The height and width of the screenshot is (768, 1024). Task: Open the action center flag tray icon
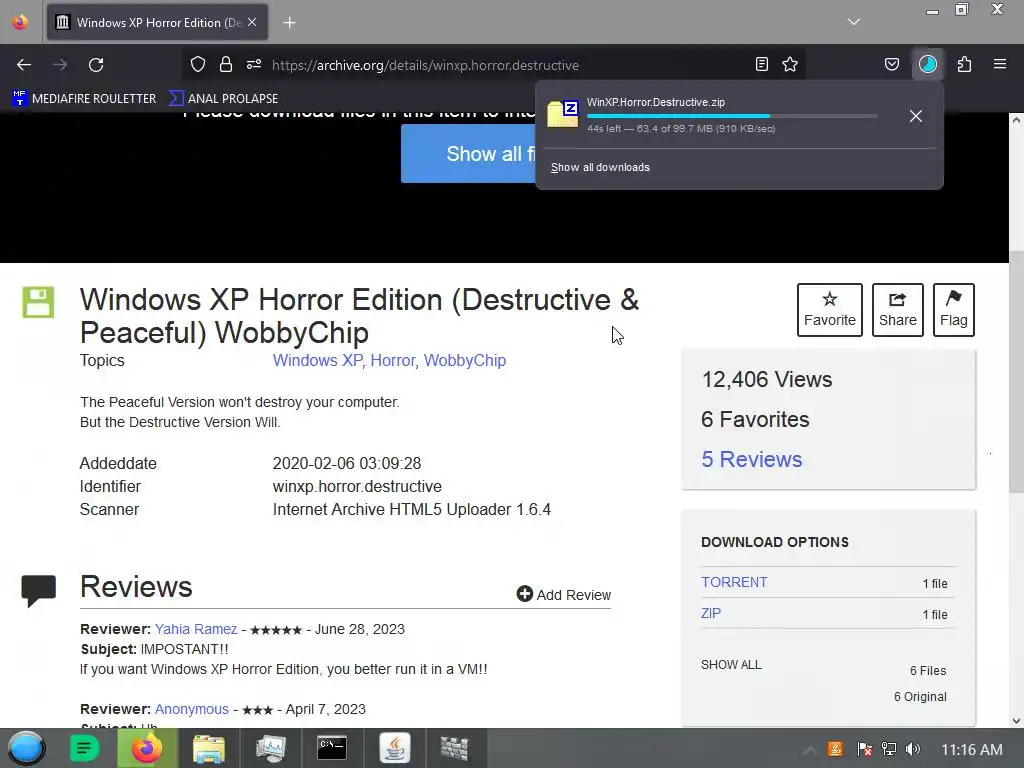click(x=863, y=749)
